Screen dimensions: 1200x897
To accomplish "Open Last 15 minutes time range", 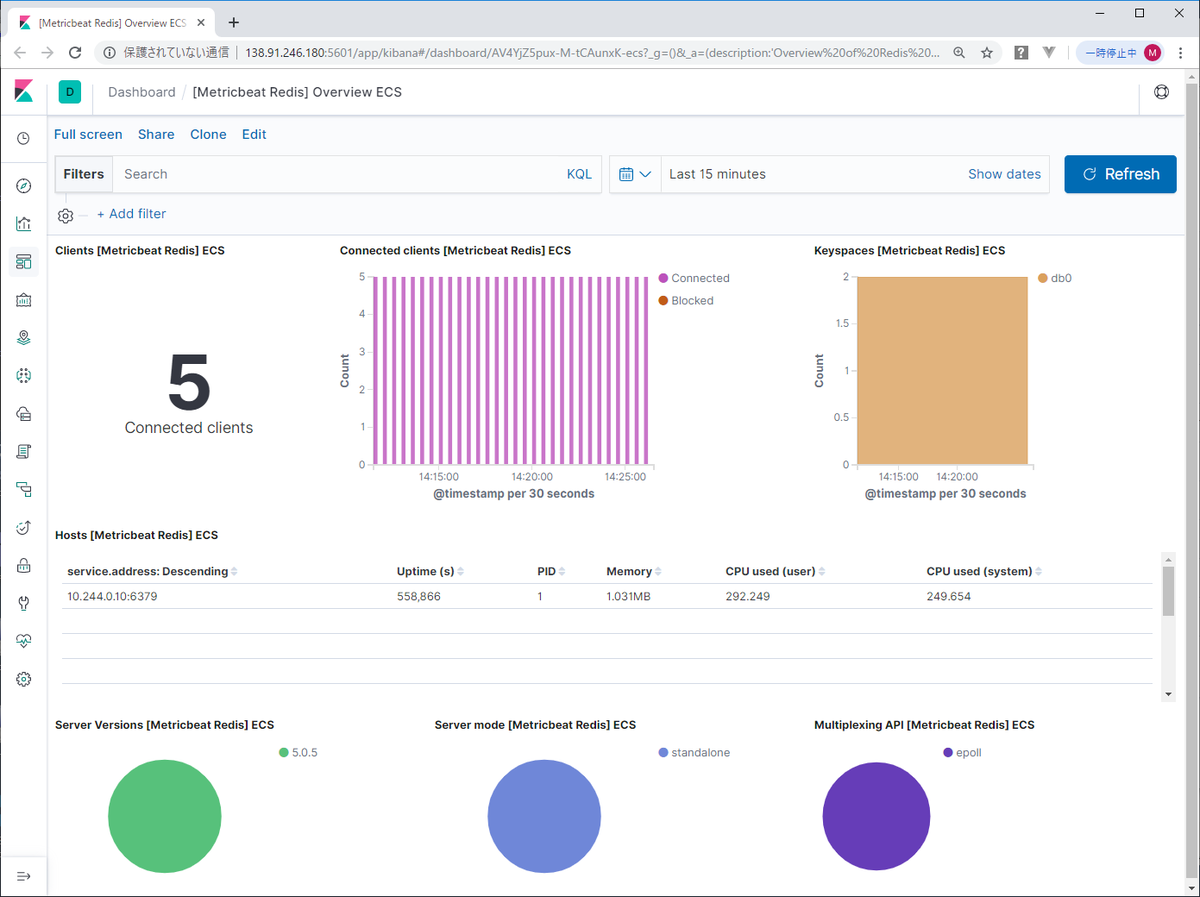I will click(x=717, y=174).
